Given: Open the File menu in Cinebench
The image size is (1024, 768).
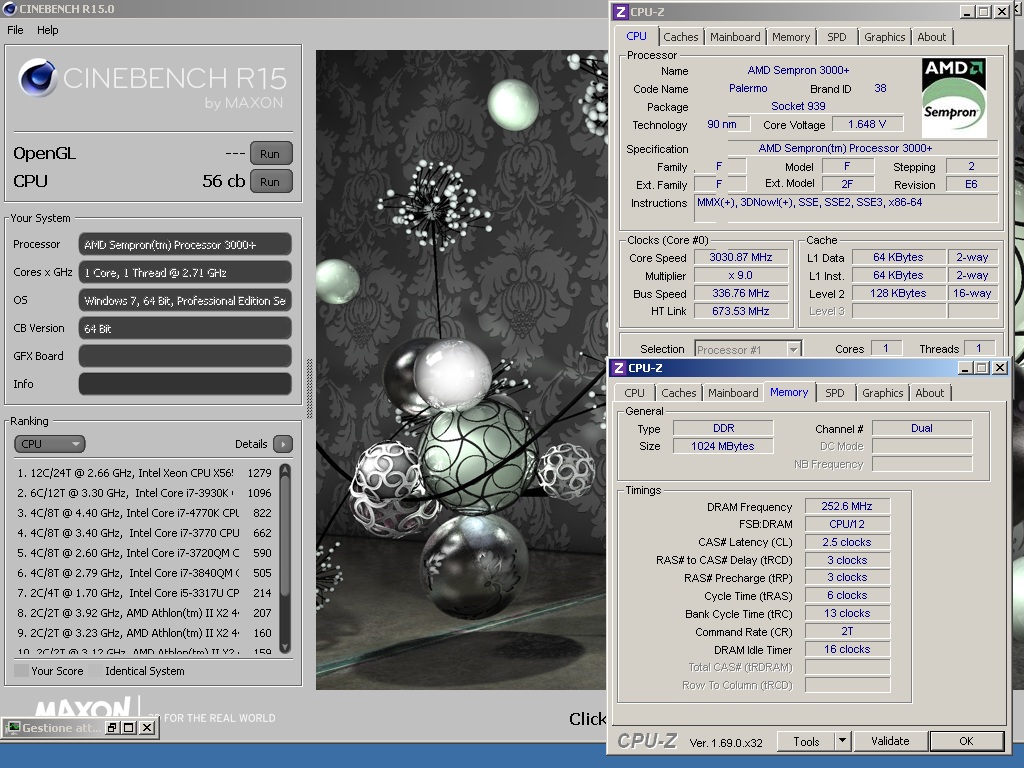Looking at the screenshot, I should [15, 30].
